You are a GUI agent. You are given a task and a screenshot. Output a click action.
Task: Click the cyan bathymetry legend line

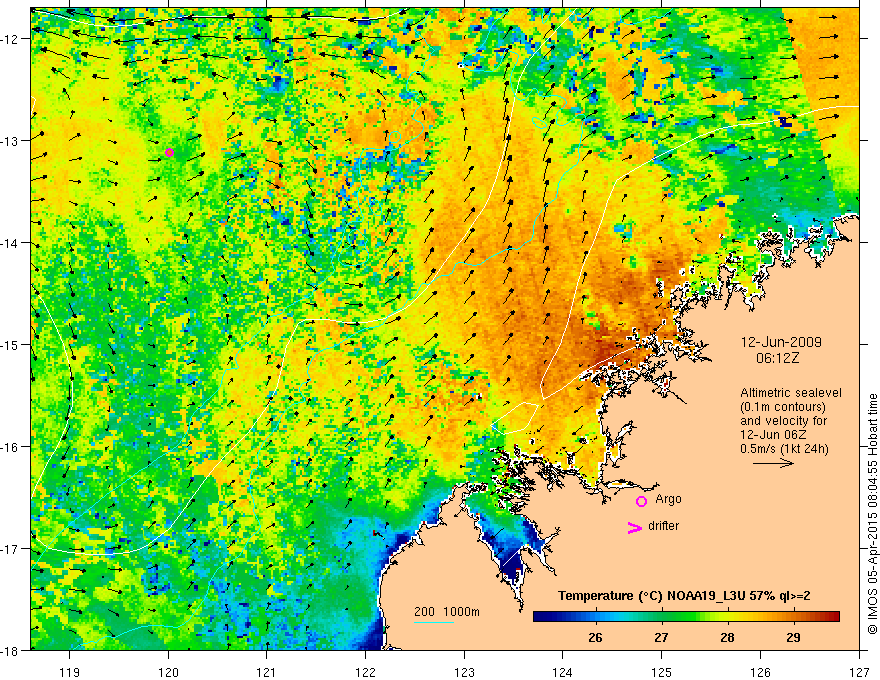[x=434, y=623]
